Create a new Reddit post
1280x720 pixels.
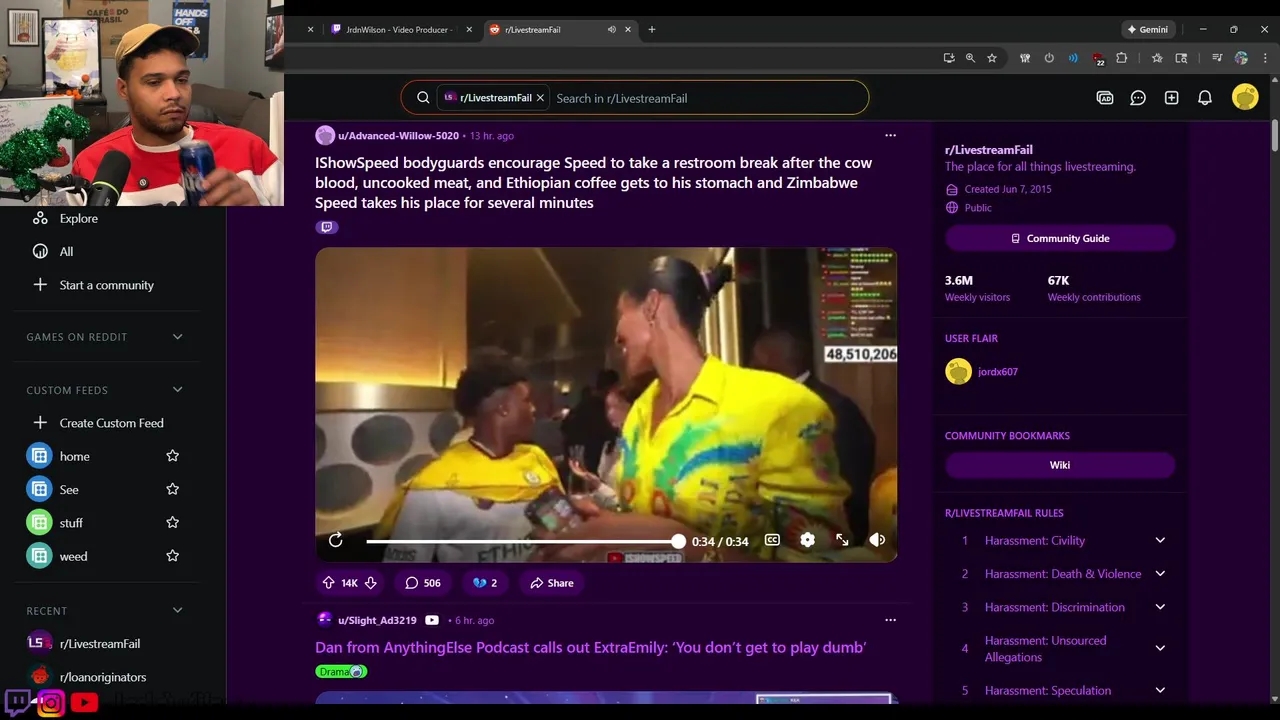tap(1171, 98)
